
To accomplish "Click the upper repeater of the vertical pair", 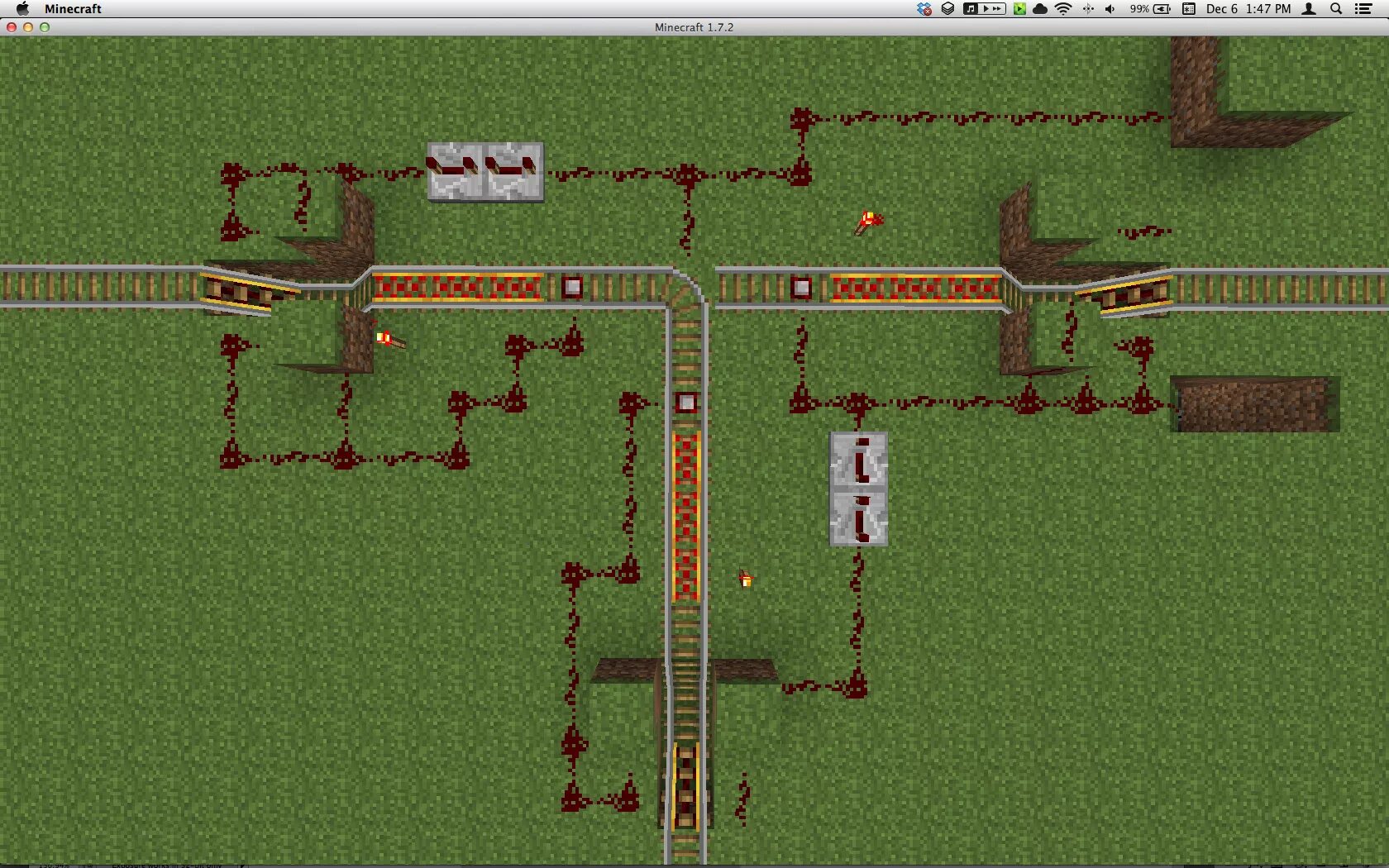I will [x=859, y=460].
